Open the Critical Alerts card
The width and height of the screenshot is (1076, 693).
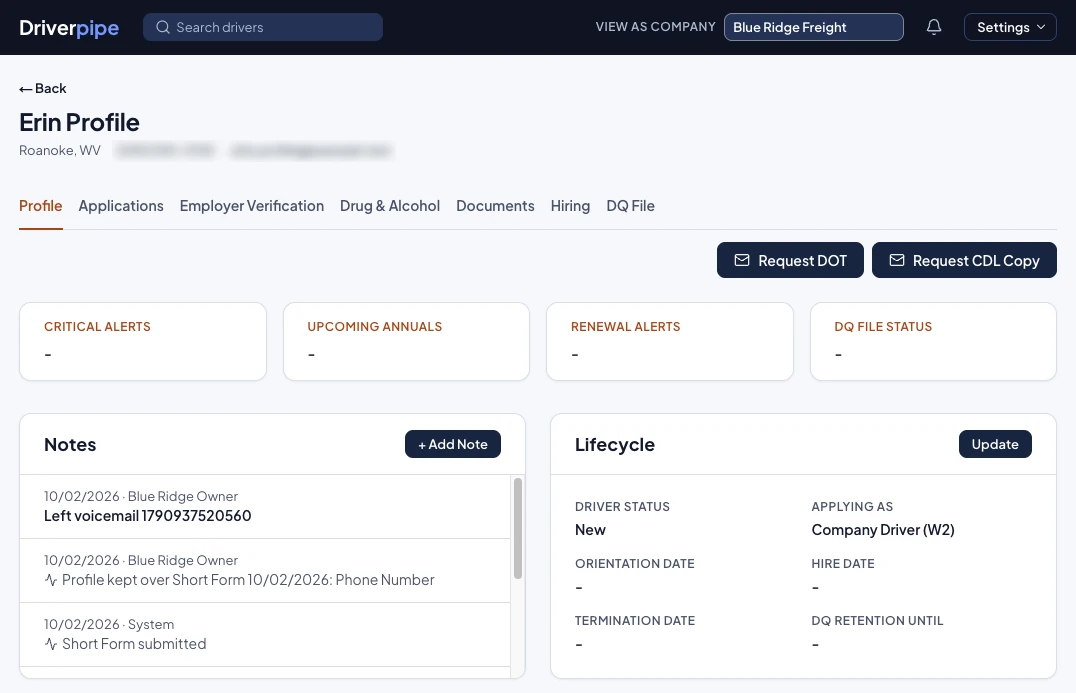click(143, 341)
